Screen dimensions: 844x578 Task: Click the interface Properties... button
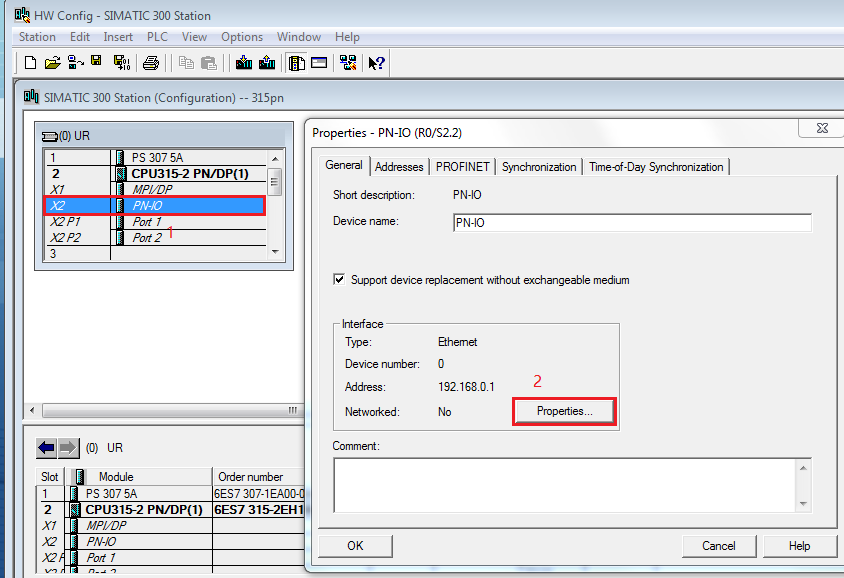coord(564,411)
